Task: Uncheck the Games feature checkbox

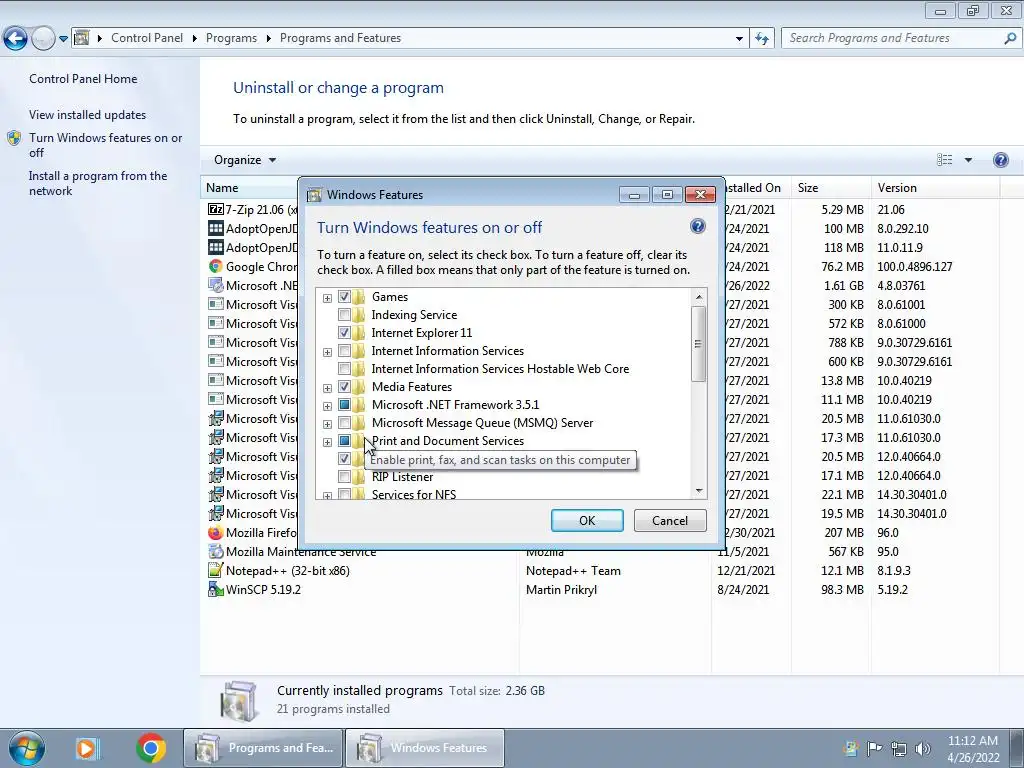Action: click(344, 297)
